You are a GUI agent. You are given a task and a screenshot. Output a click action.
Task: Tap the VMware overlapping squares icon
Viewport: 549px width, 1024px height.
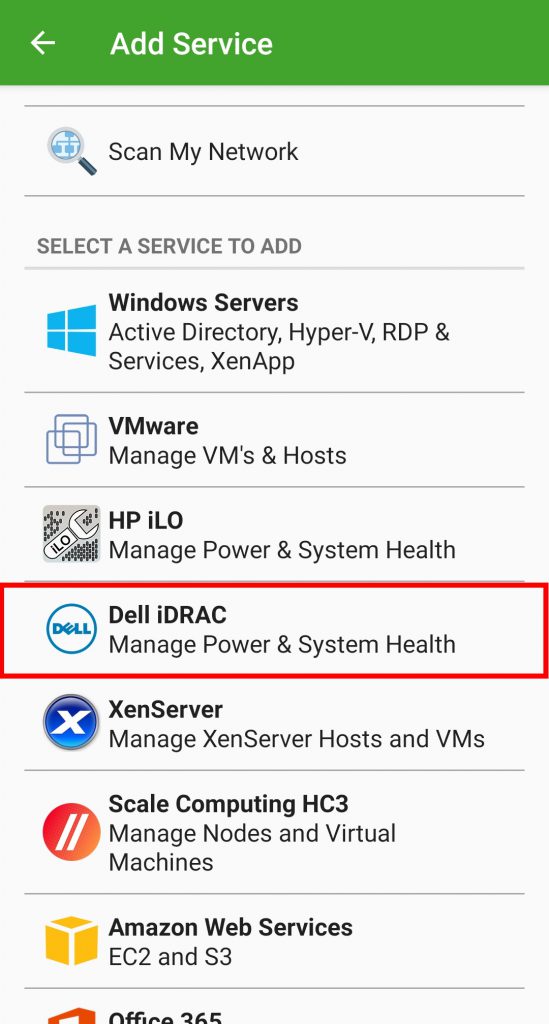(72, 440)
